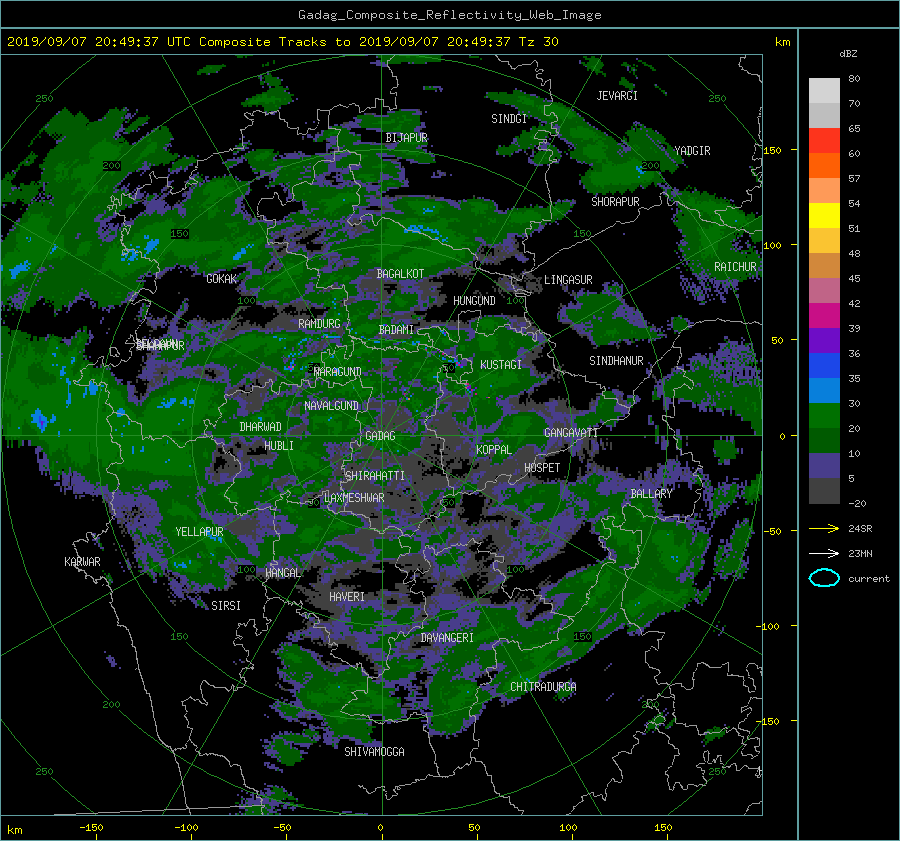Click the GADAG label at radar center
Viewport: 900px width, 841px height.
point(380,436)
